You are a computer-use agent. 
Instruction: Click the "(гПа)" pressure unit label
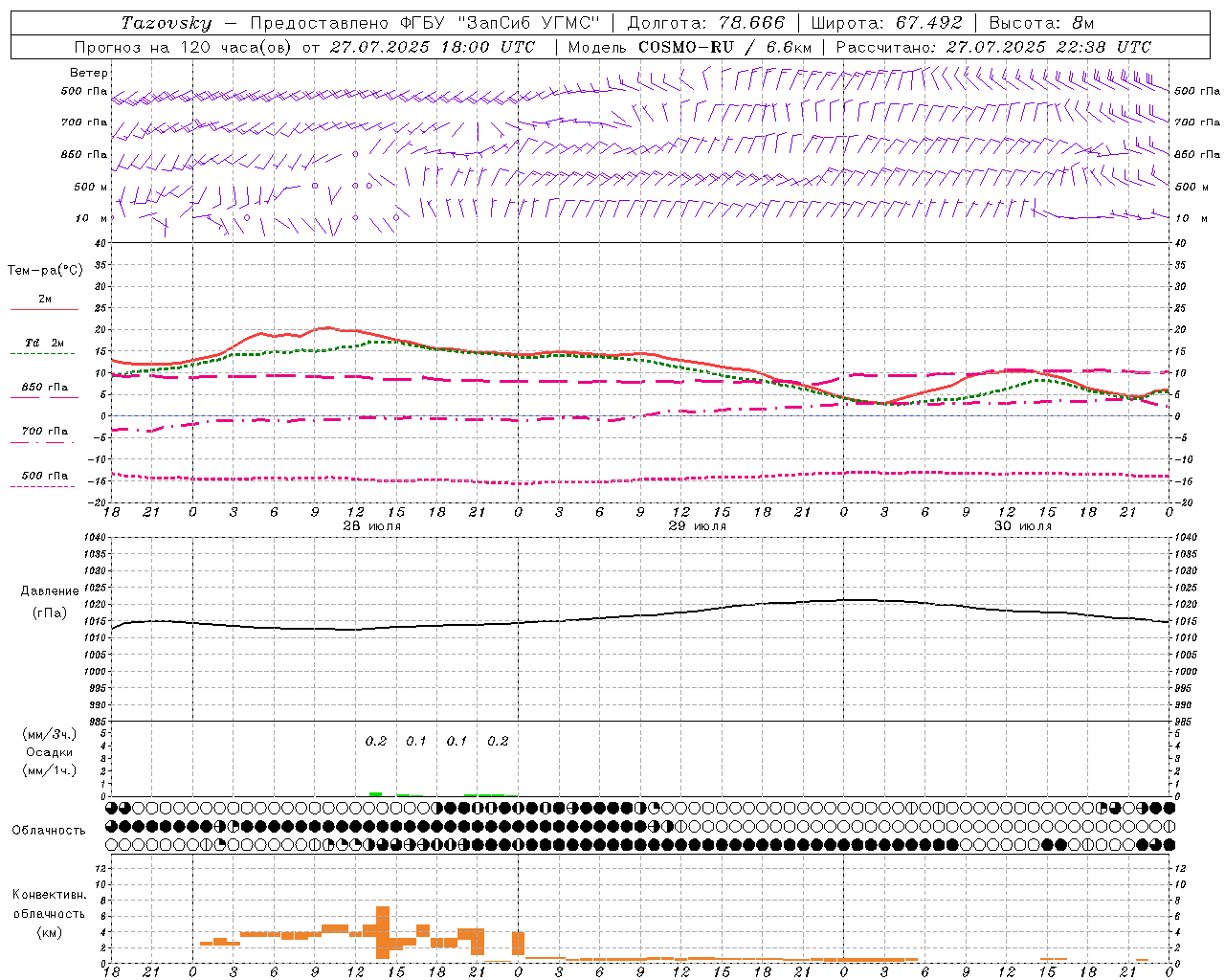(50, 612)
